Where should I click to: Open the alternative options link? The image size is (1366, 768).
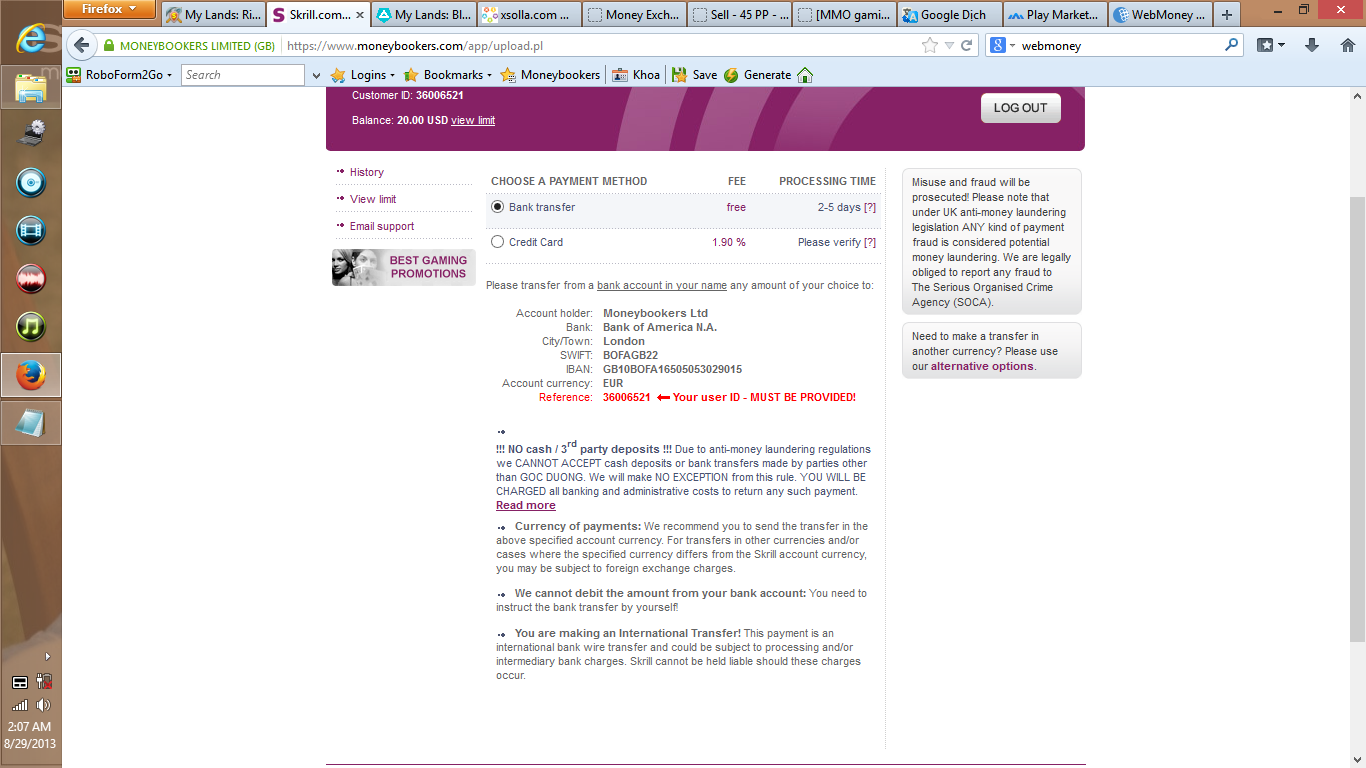[982, 366]
